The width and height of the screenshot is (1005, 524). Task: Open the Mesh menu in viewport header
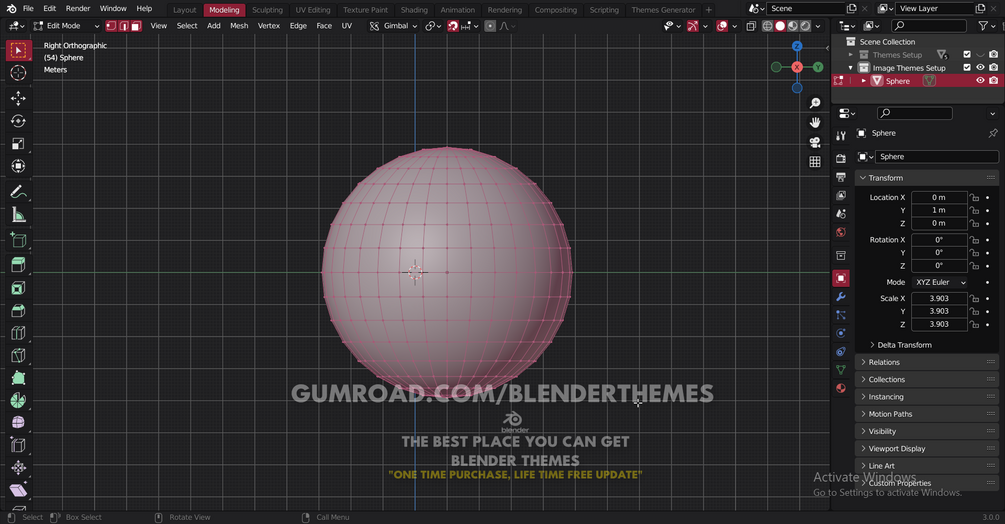point(239,26)
